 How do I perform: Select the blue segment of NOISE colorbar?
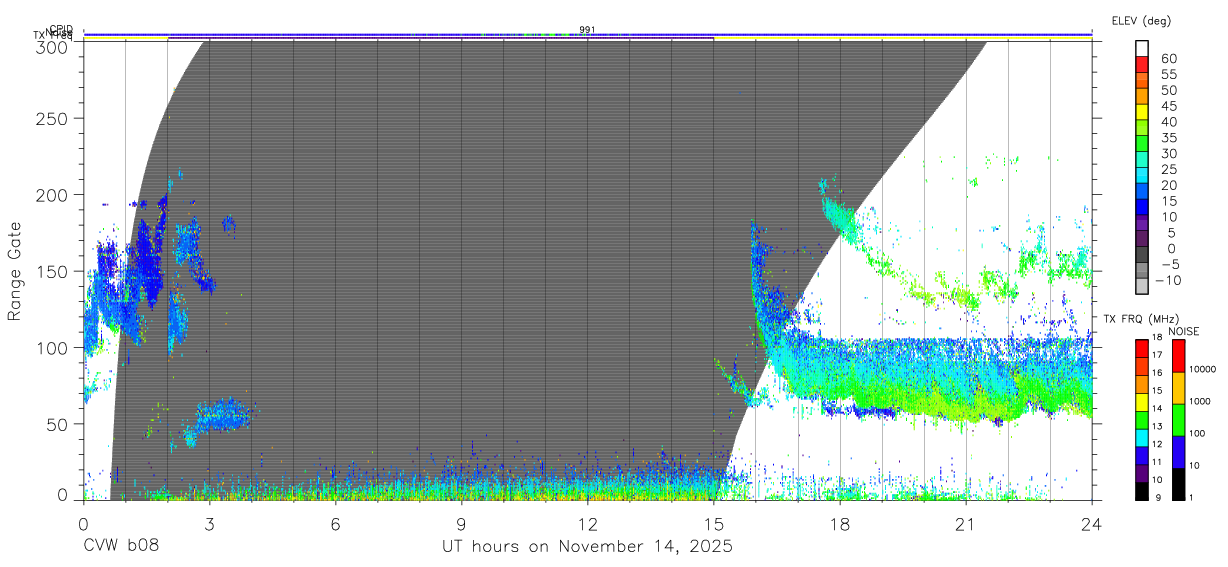pos(1178,451)
